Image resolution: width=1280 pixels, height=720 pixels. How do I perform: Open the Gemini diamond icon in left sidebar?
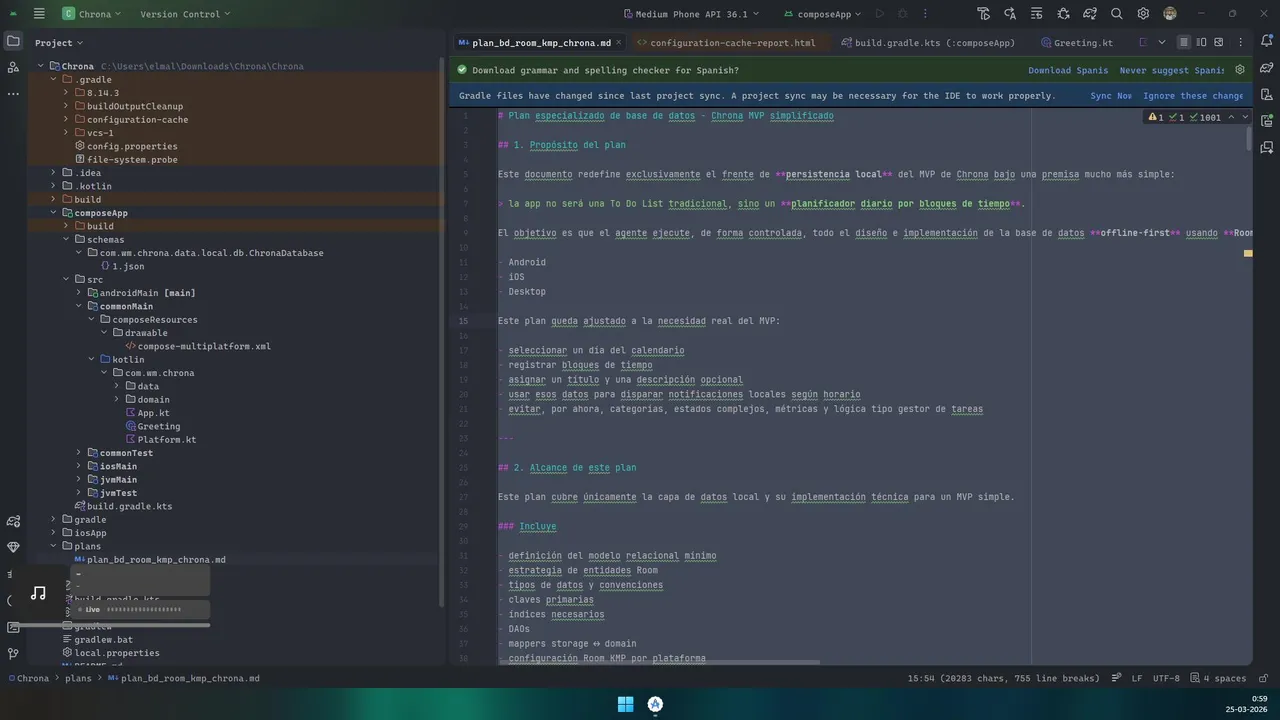pyautogui.click(x=13, y=547)
